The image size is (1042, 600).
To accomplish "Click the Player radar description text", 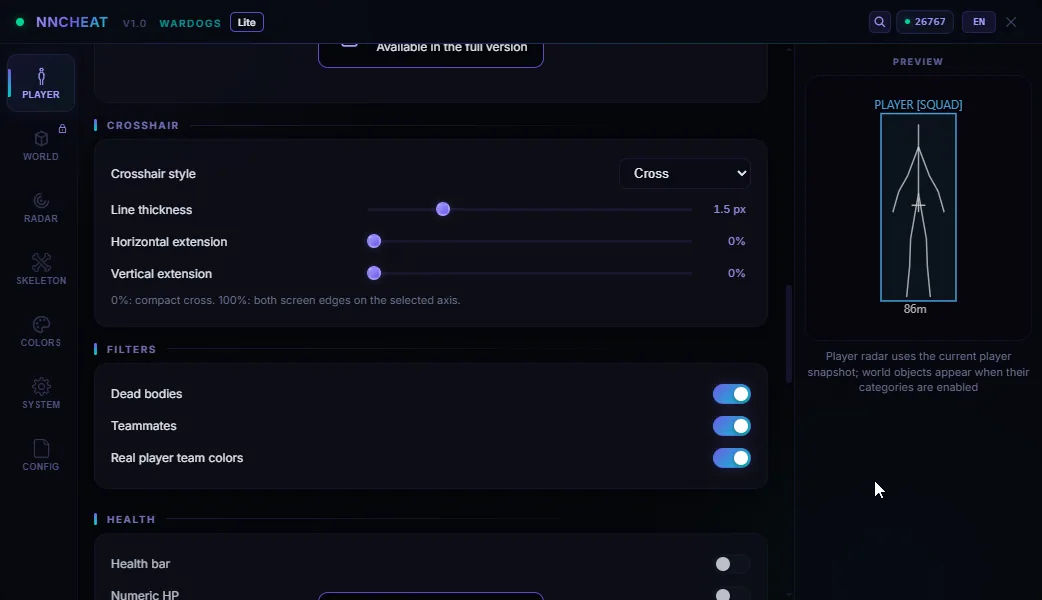I will click(918, 372).
